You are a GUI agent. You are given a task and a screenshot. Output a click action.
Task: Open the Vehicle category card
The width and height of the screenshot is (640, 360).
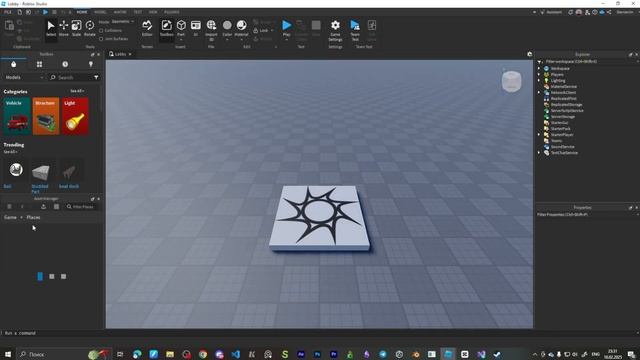click(x=17, y=116)
